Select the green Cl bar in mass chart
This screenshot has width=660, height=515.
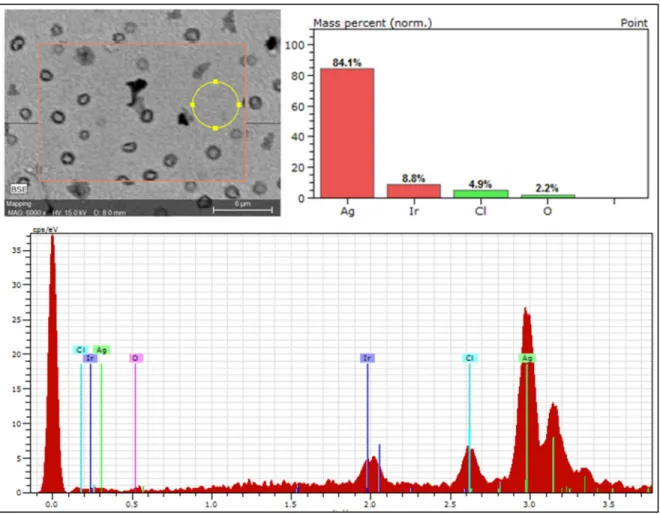[x=480, y=194]
